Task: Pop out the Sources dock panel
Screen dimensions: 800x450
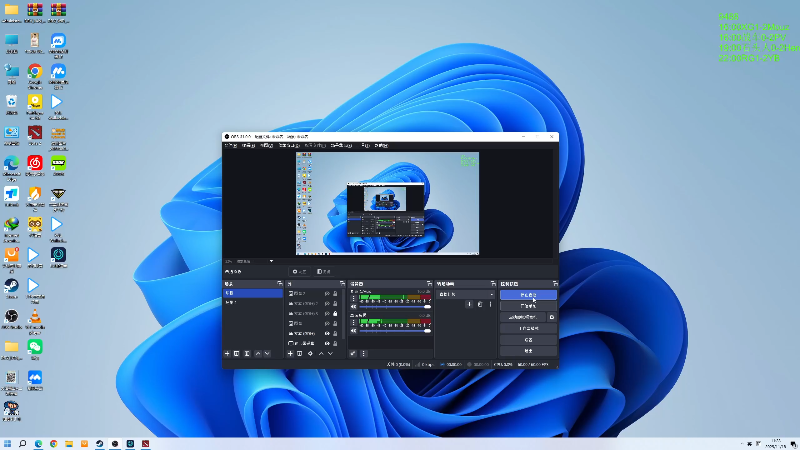Action: (x=342, y=284)
